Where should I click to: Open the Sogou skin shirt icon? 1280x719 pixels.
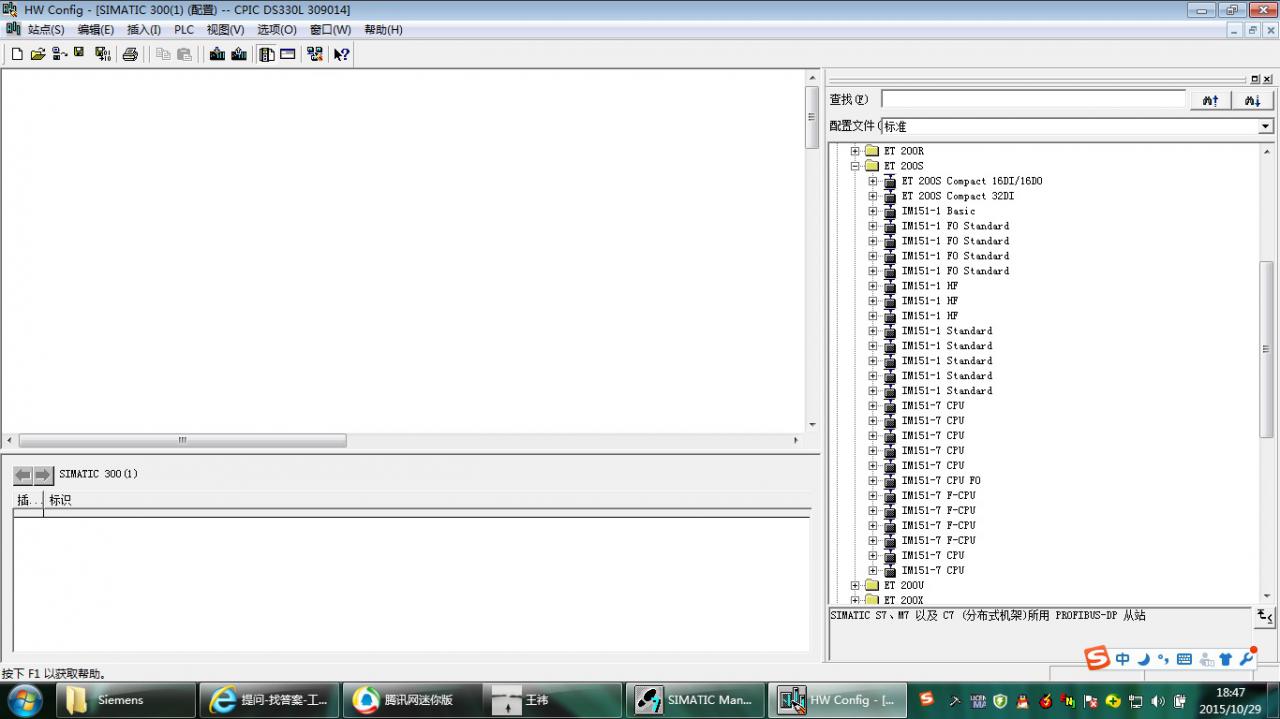1225,659
